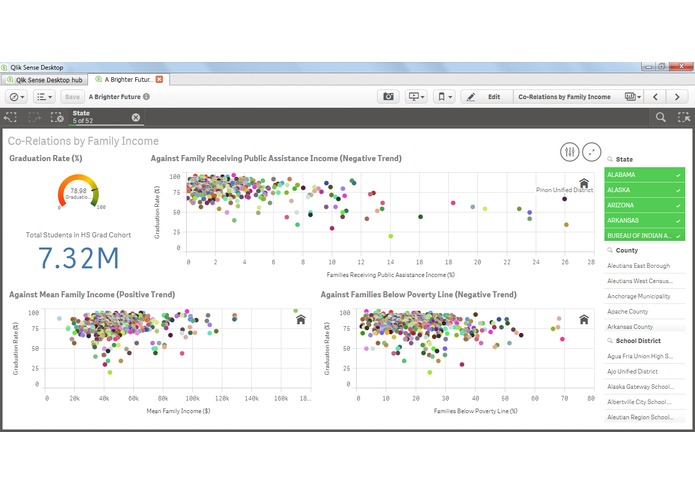
Task: Select Anchorage Municipality county
Action: (x=644, y=296)
